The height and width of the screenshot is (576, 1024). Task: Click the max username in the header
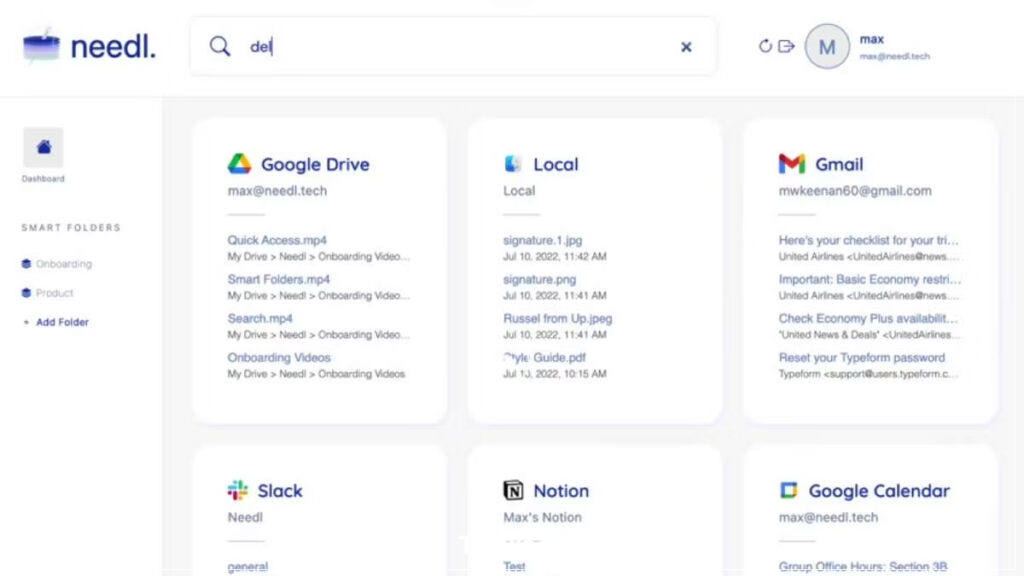point(872,39)
